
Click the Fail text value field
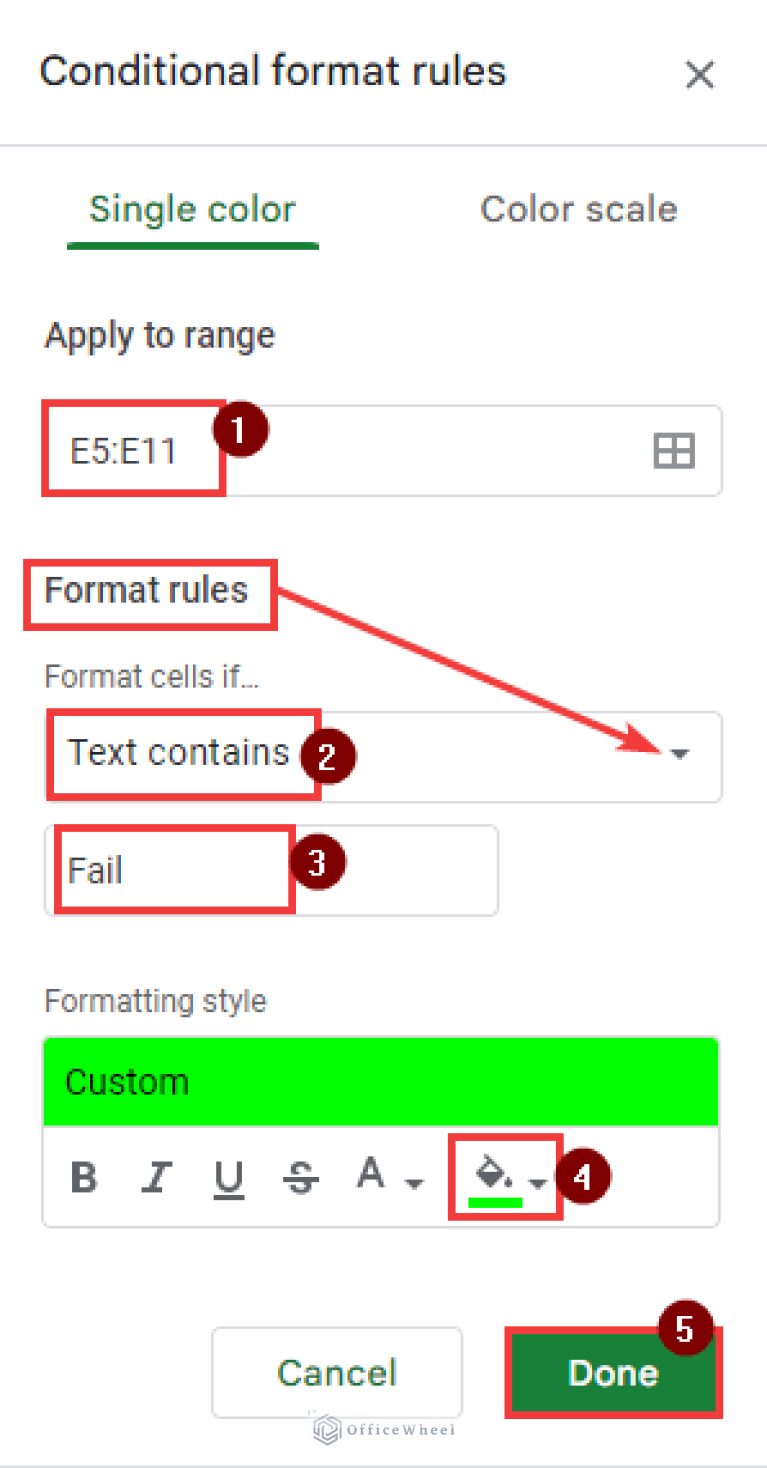click(150, 869)
